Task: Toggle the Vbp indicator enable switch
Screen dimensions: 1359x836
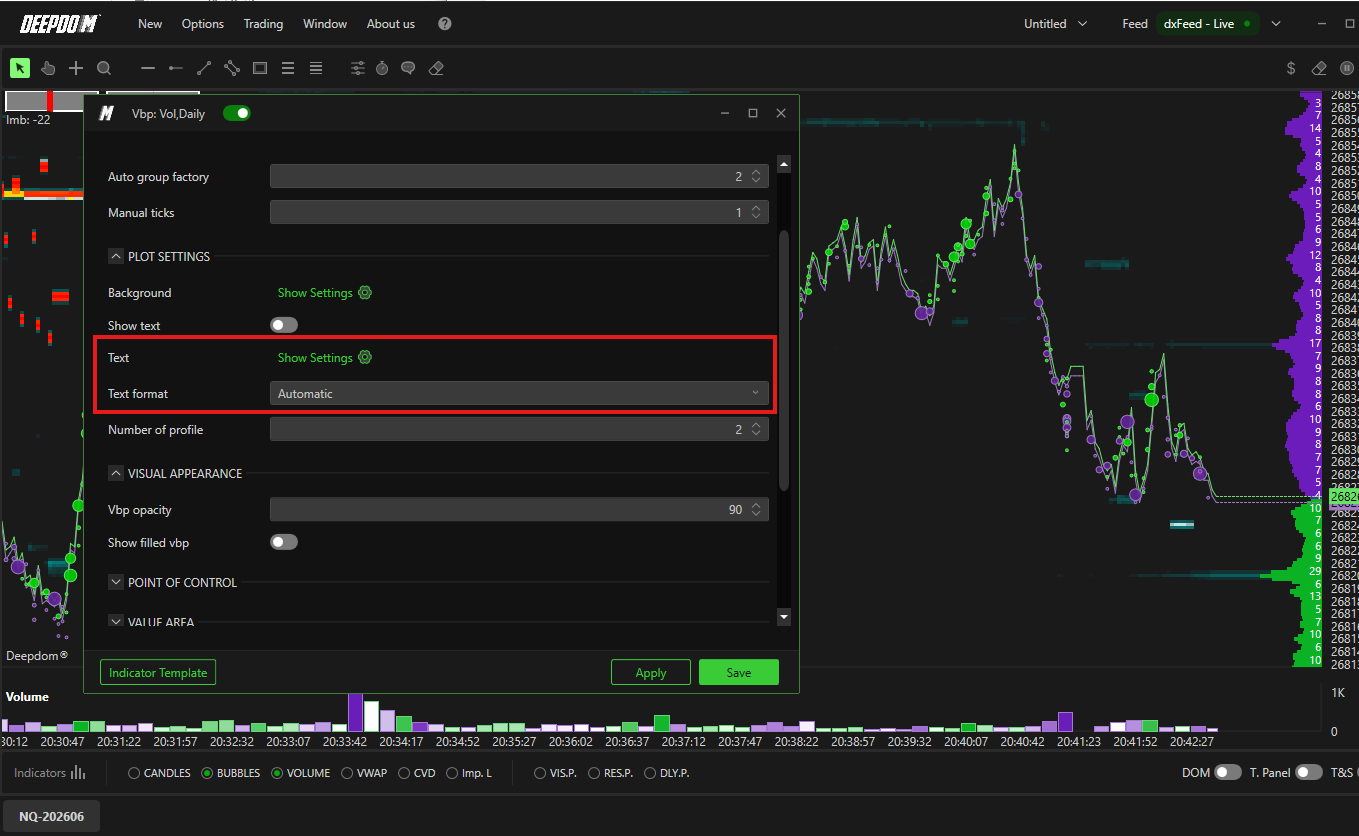Action: click(x=237, y=113)
